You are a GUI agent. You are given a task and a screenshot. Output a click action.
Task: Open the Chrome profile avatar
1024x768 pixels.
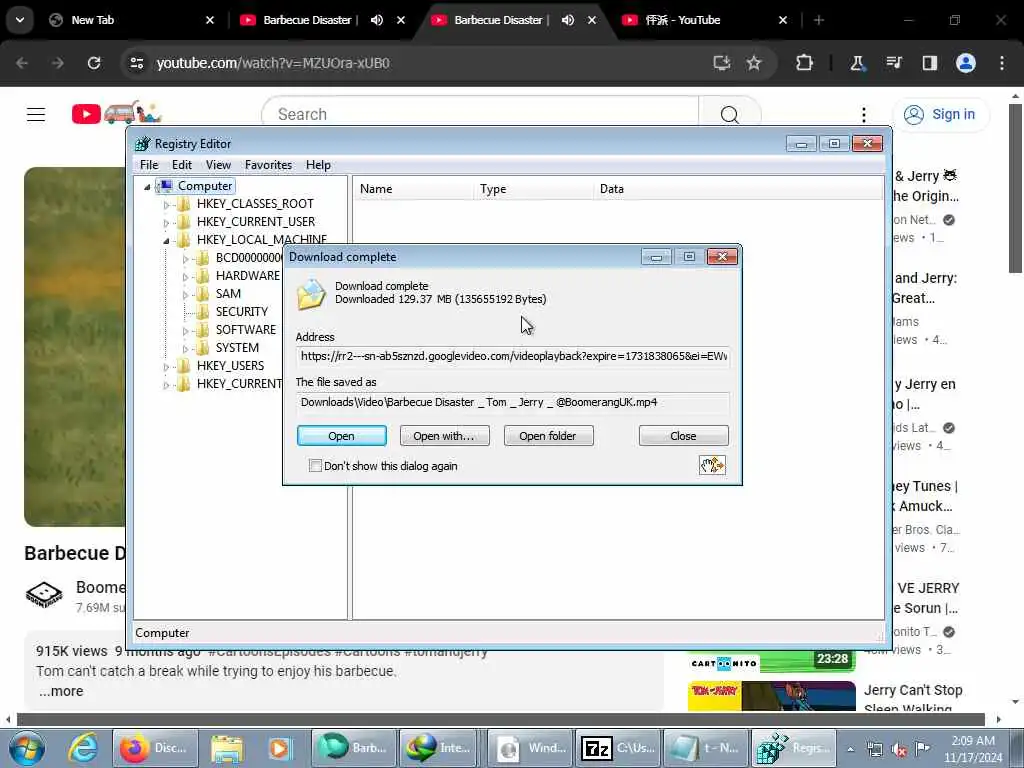(966, 63)
